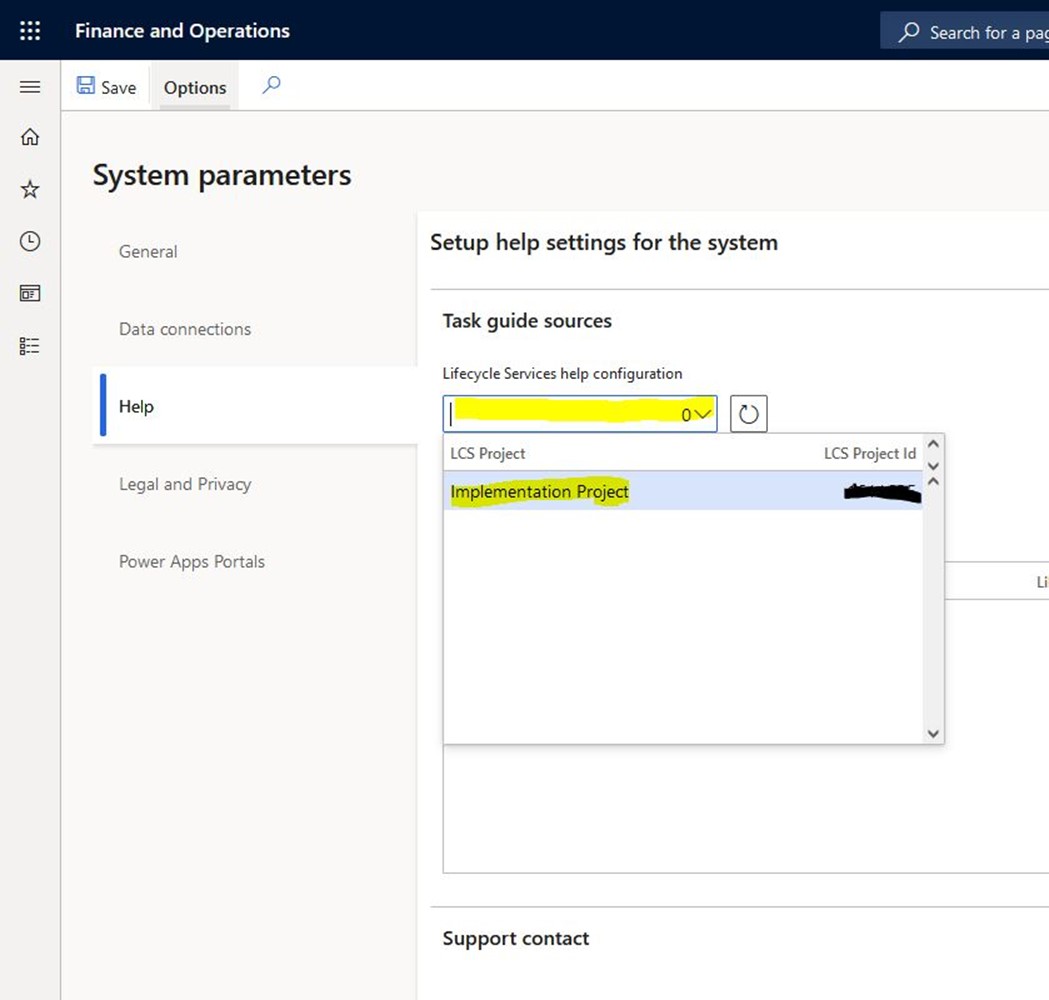Open the app launcher waffle icon
The width and height of the screenshot is (1049, 1000).
point(30,31)
